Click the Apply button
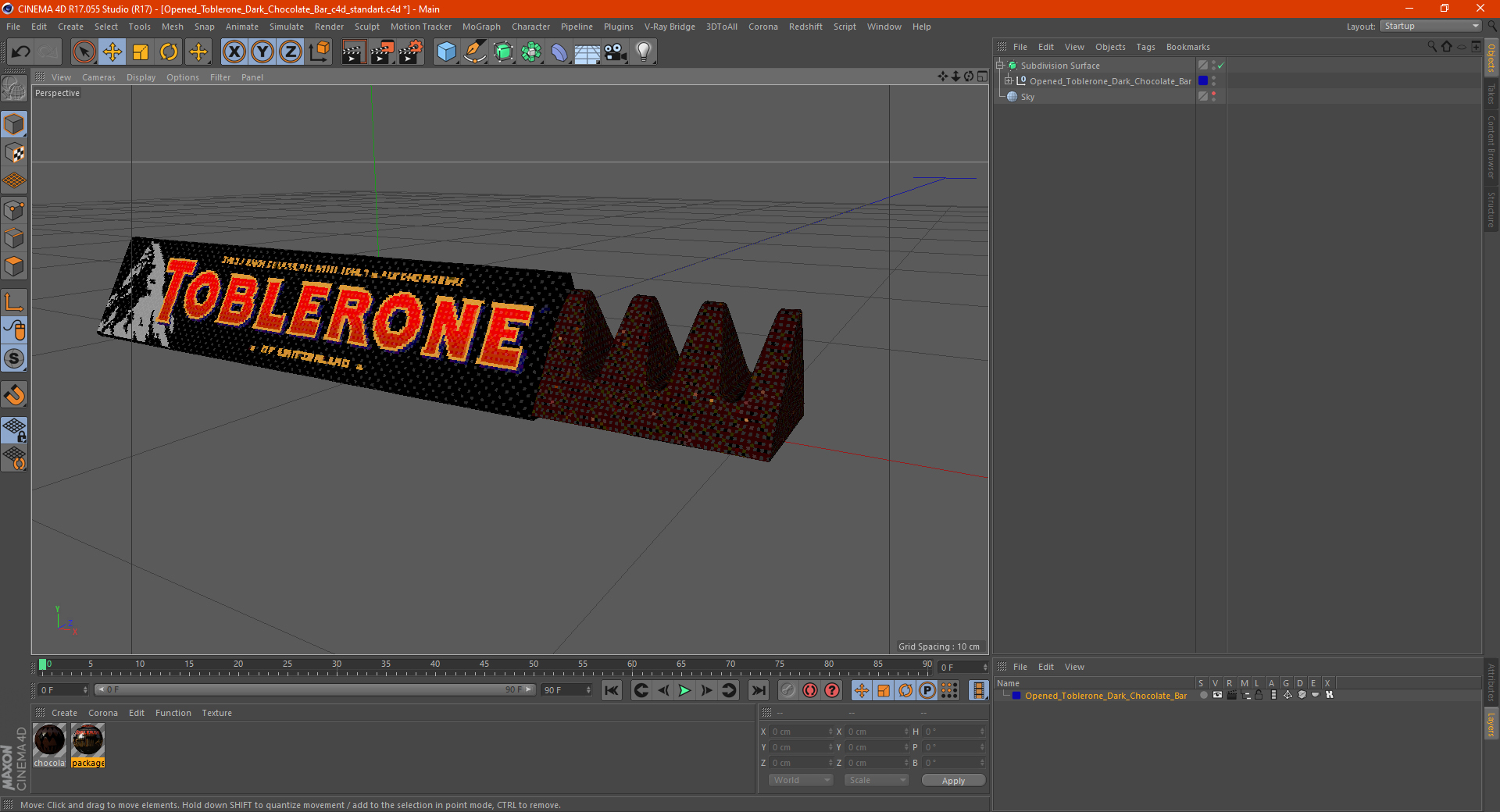 [x=953, y=781]
